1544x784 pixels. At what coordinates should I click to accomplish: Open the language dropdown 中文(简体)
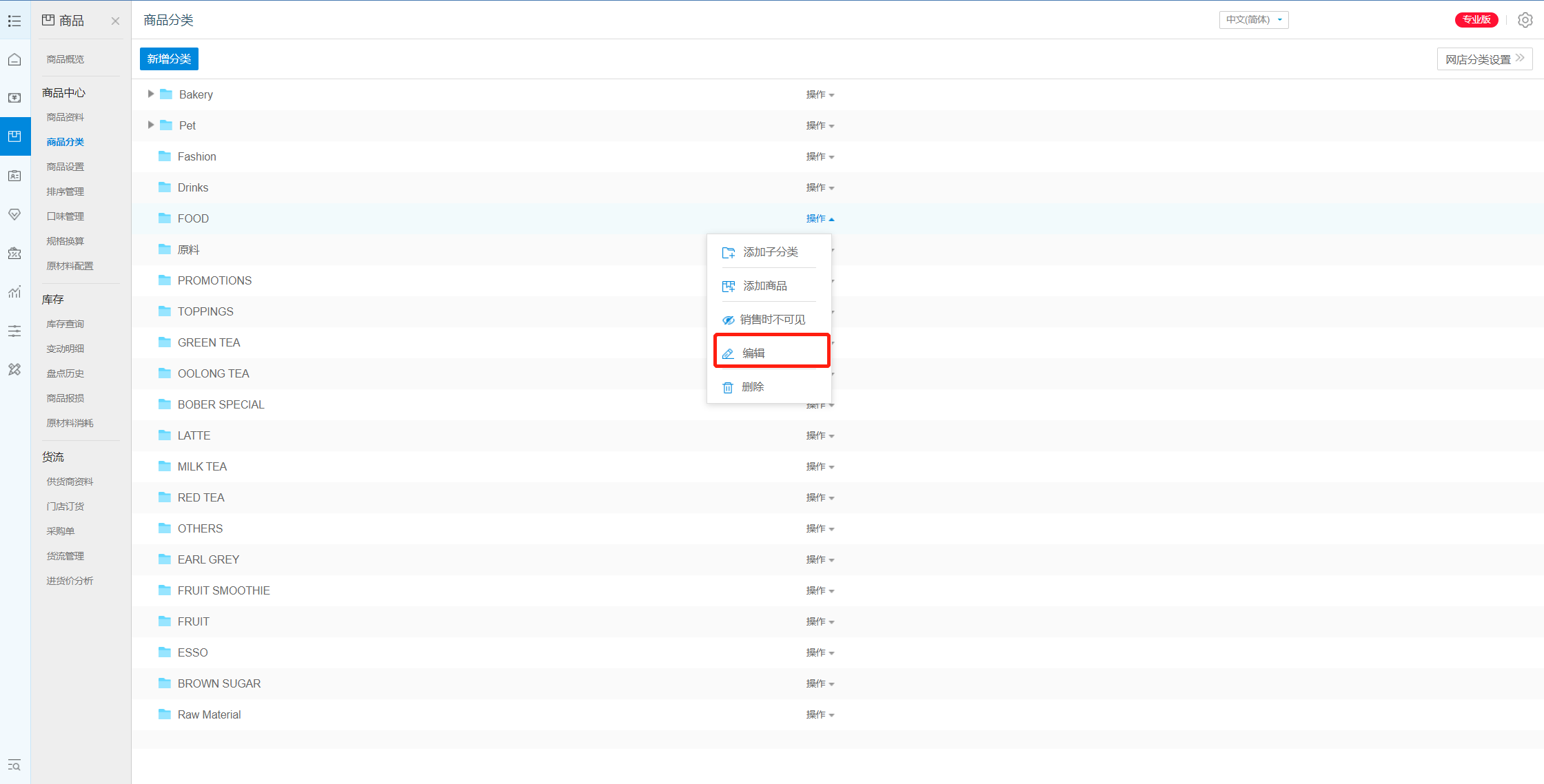(x=1253, y=20)
